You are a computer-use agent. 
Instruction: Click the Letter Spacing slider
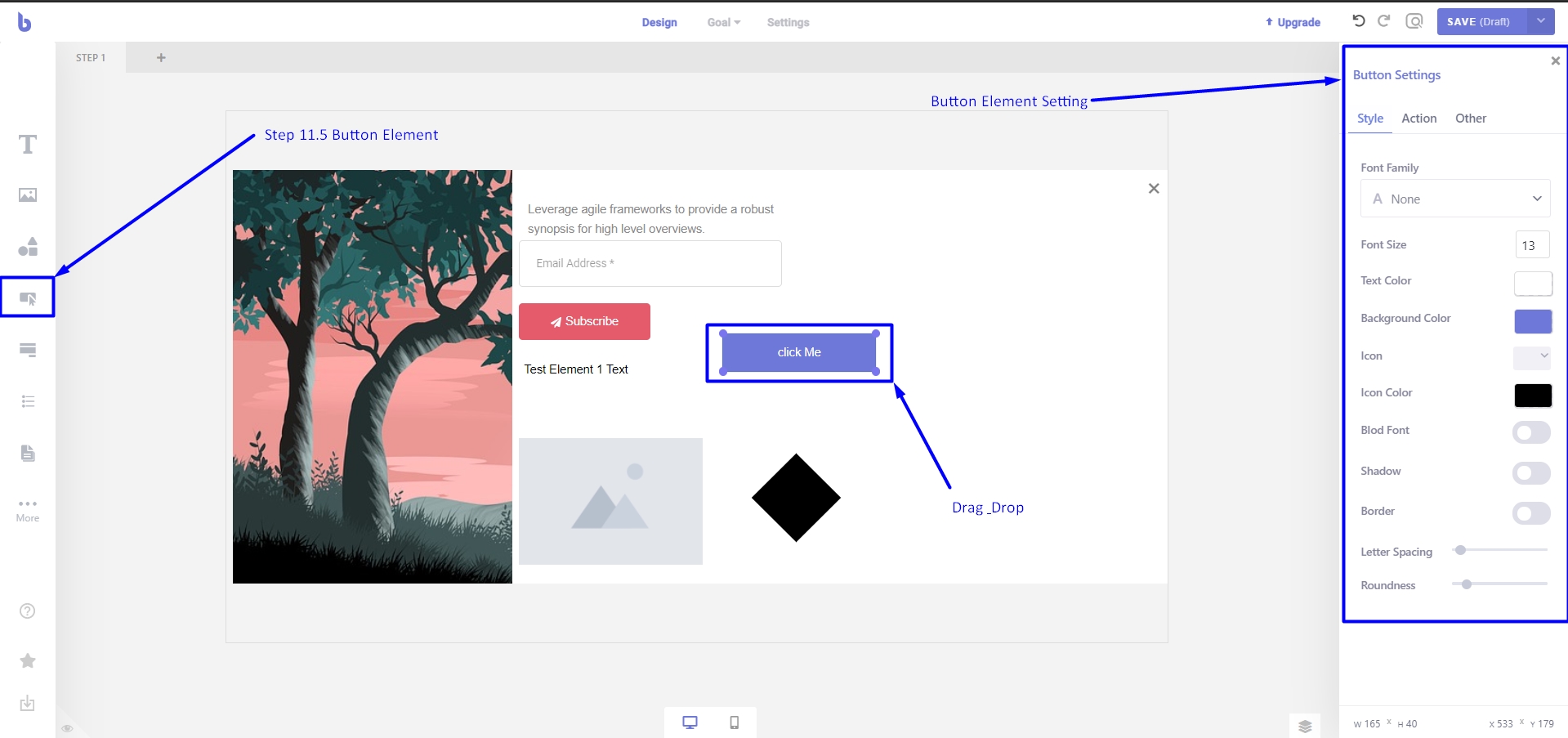pyautogui.click(x=1500, y=550)
